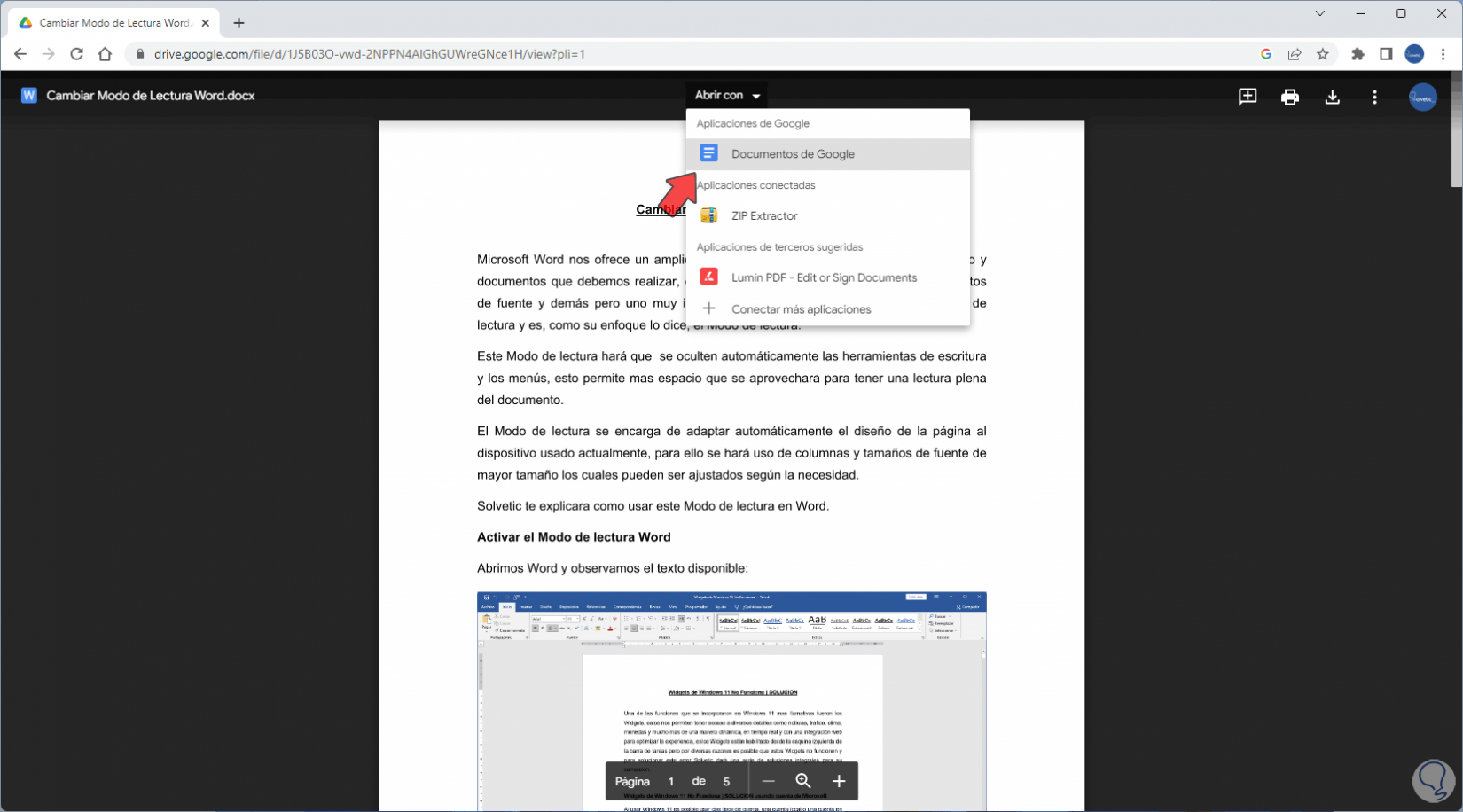
Task: Open Chrome three-dot menu
Action: [x=1443, y=54]
